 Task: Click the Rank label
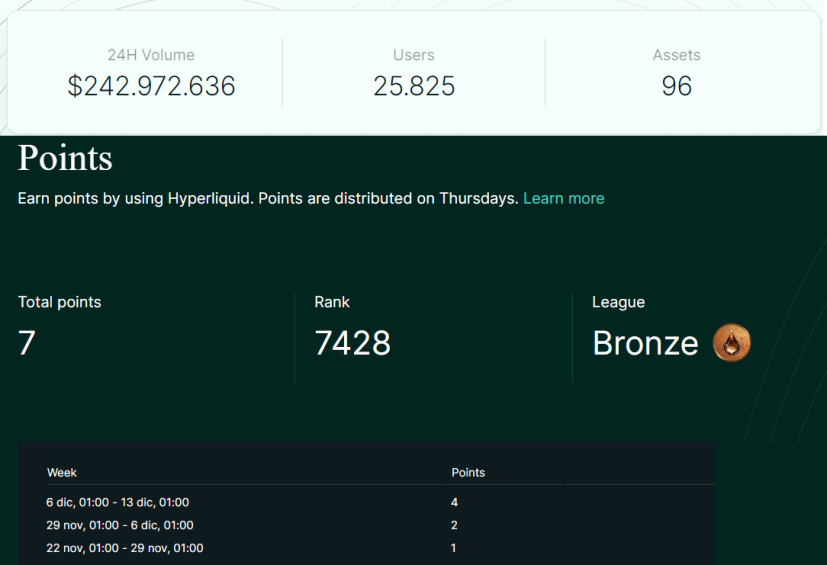(x=332, y=302)
